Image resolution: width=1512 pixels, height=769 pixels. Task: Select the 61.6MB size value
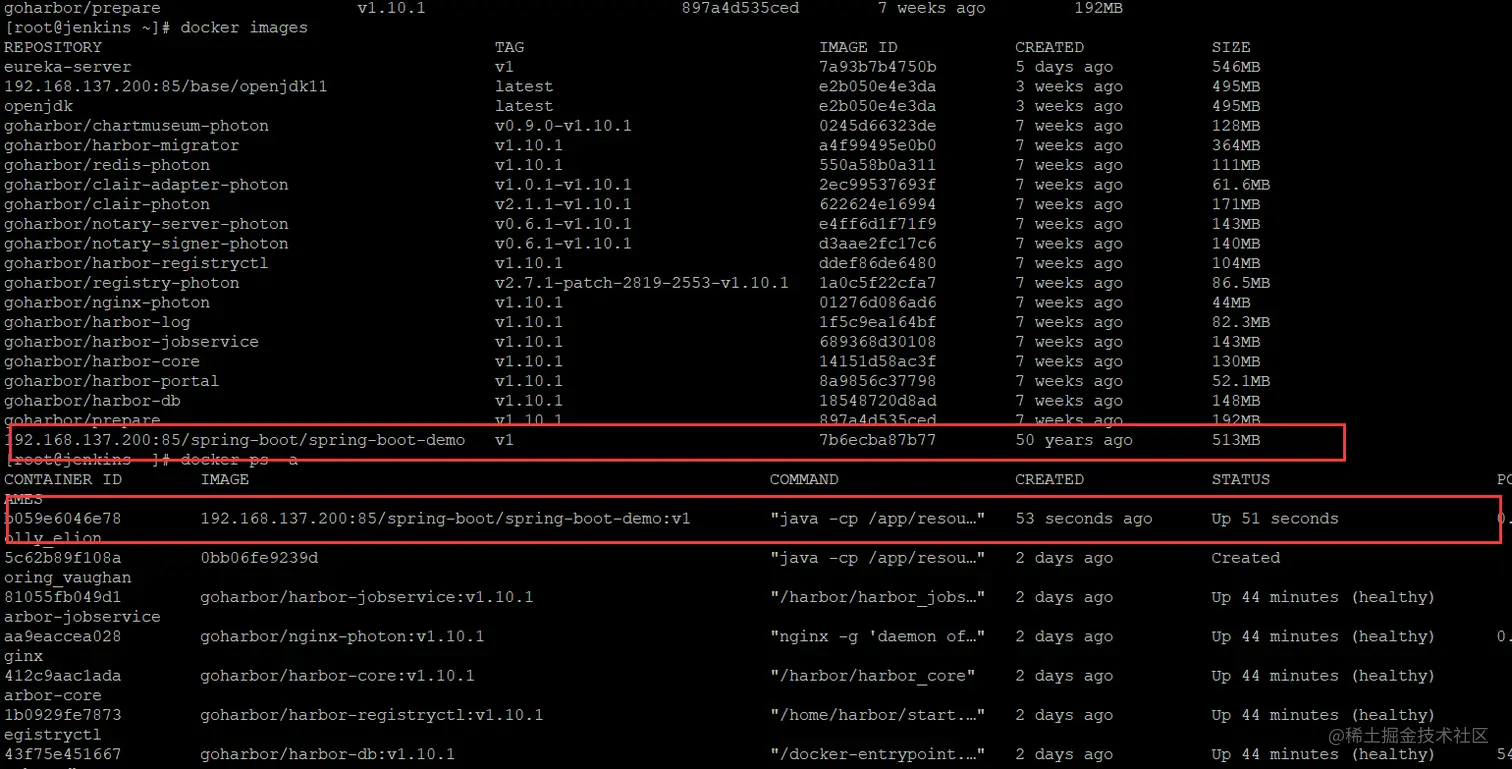pos(1241,185)
